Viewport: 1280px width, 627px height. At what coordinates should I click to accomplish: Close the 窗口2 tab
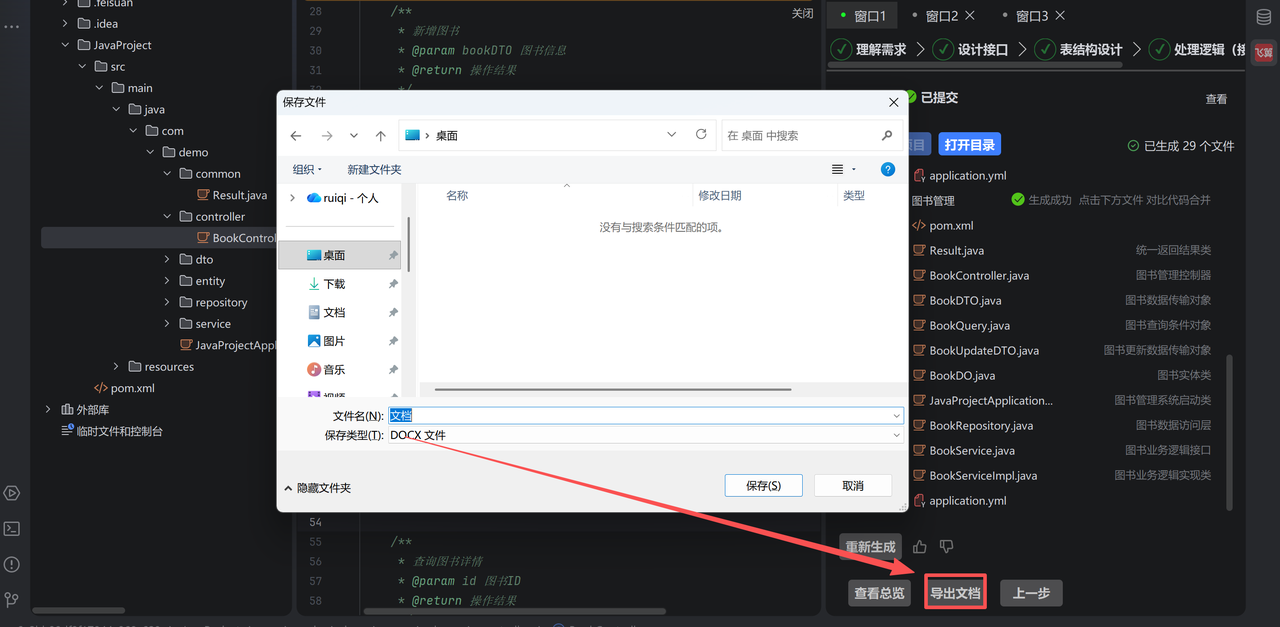pos(971,15)
